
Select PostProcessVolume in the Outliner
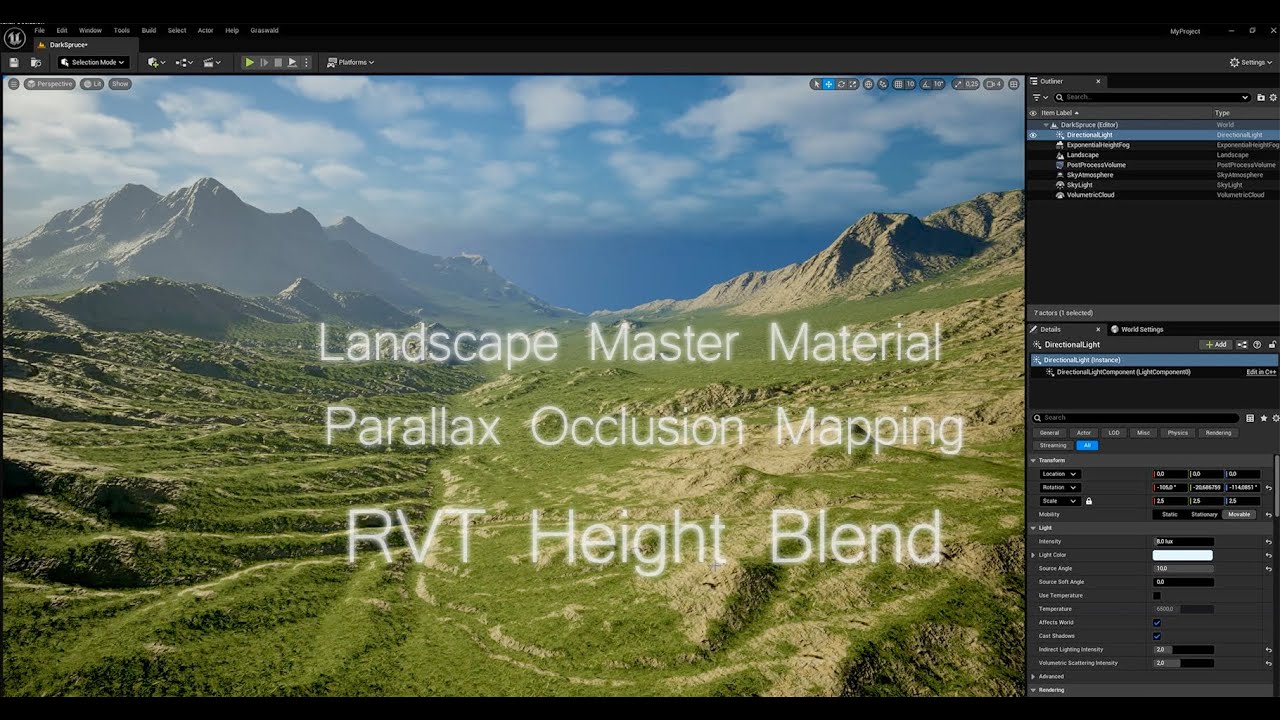click(1096, 165)
